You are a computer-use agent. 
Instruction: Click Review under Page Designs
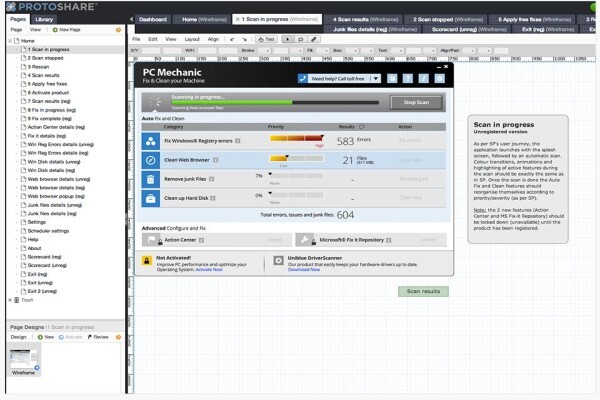98,337
